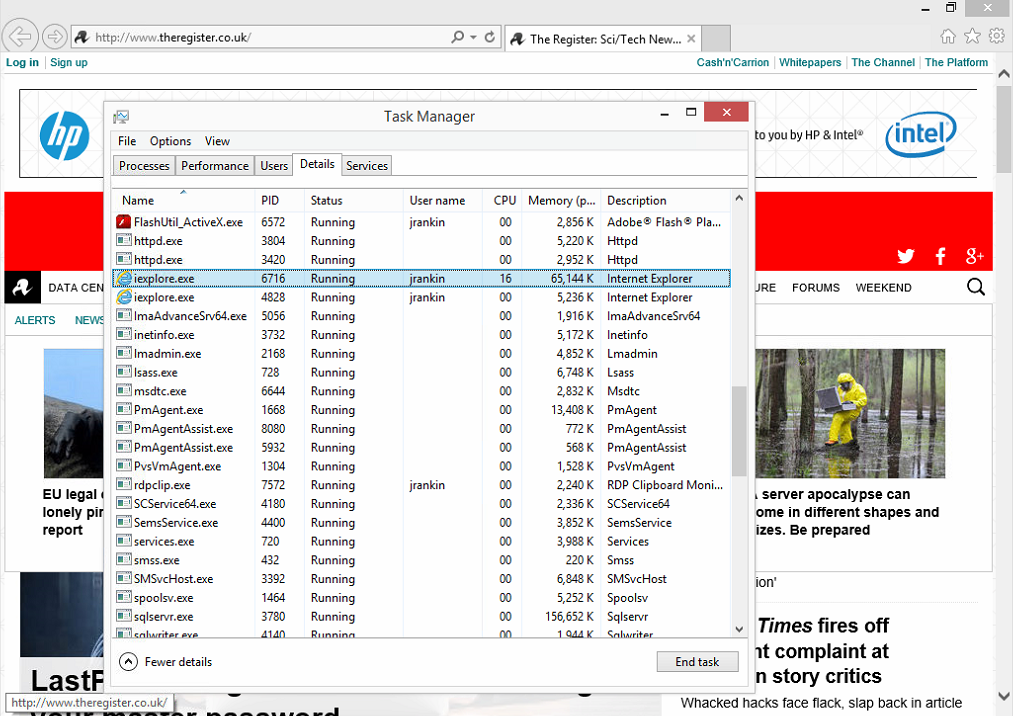Switch to the Performance tab

click(214, 166)
